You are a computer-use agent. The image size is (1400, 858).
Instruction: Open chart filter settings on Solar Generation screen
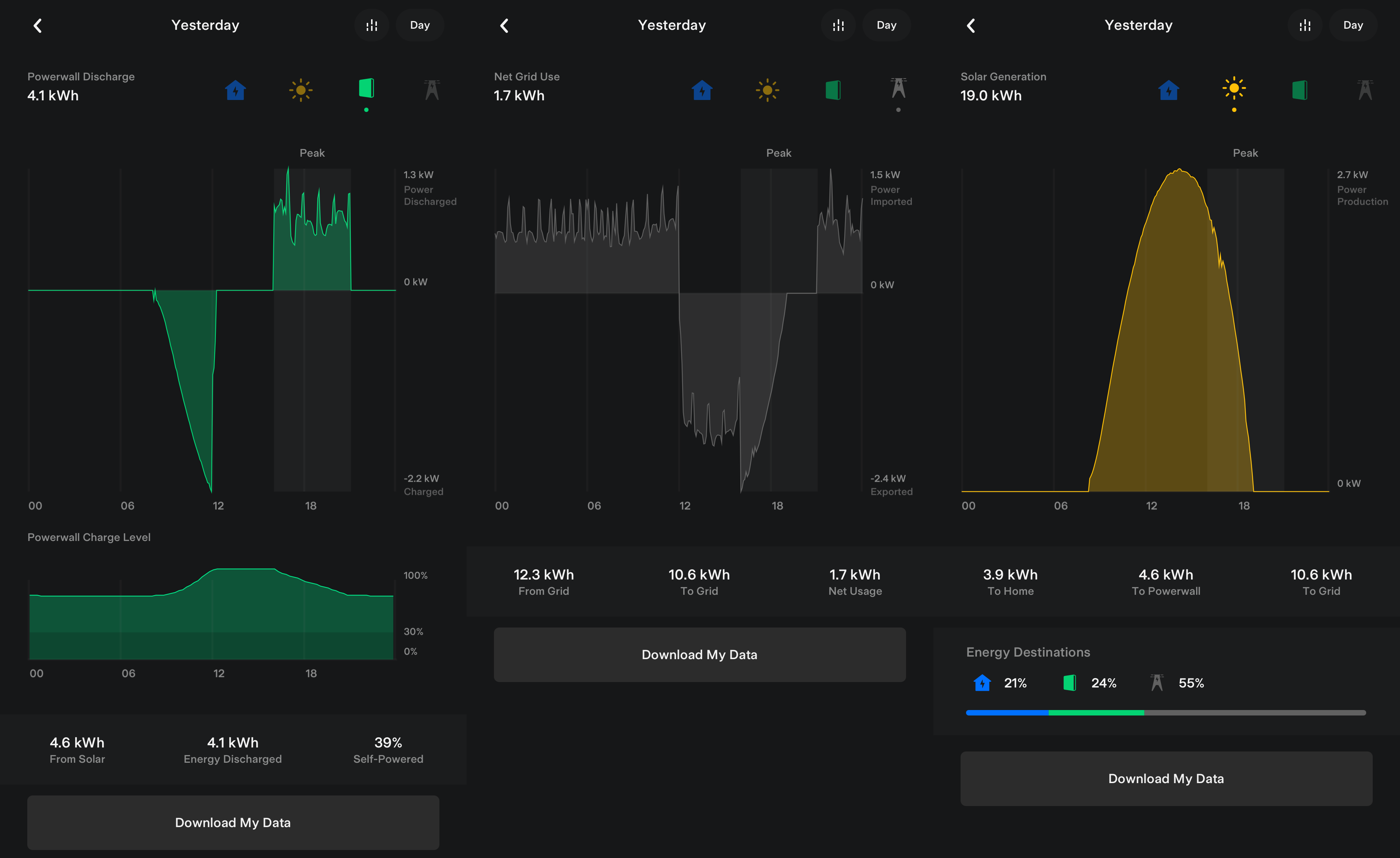(1304, 25)
